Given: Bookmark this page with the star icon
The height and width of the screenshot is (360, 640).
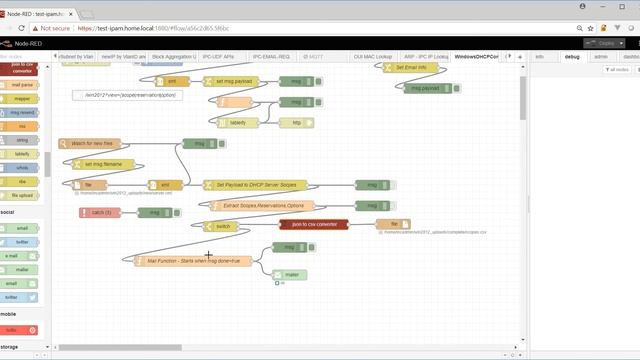Looking at the screenshot, I should point(590,28).
